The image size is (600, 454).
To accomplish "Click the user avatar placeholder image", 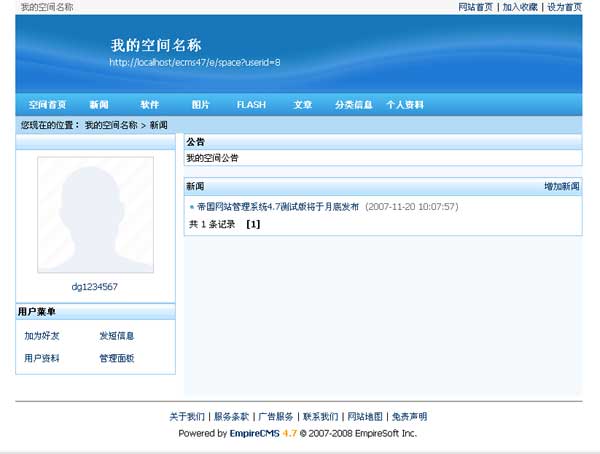I will click(96, 214).
